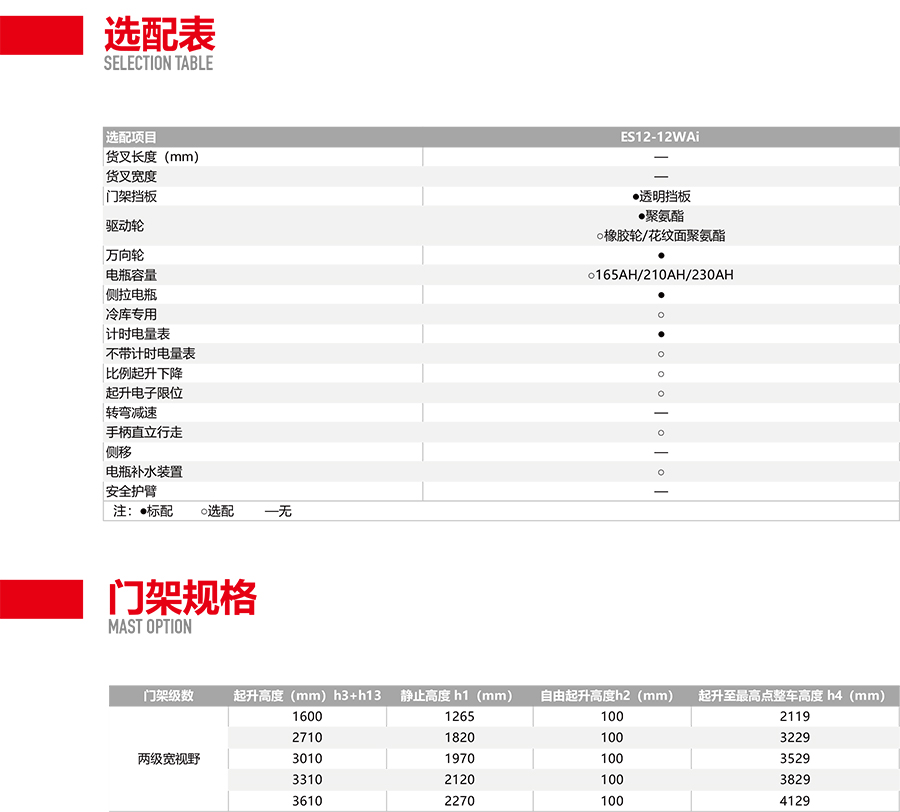The height and width of the screenshot is (812, 900).
Task: Click the 选配表 section heading
Action: (160, 34)
